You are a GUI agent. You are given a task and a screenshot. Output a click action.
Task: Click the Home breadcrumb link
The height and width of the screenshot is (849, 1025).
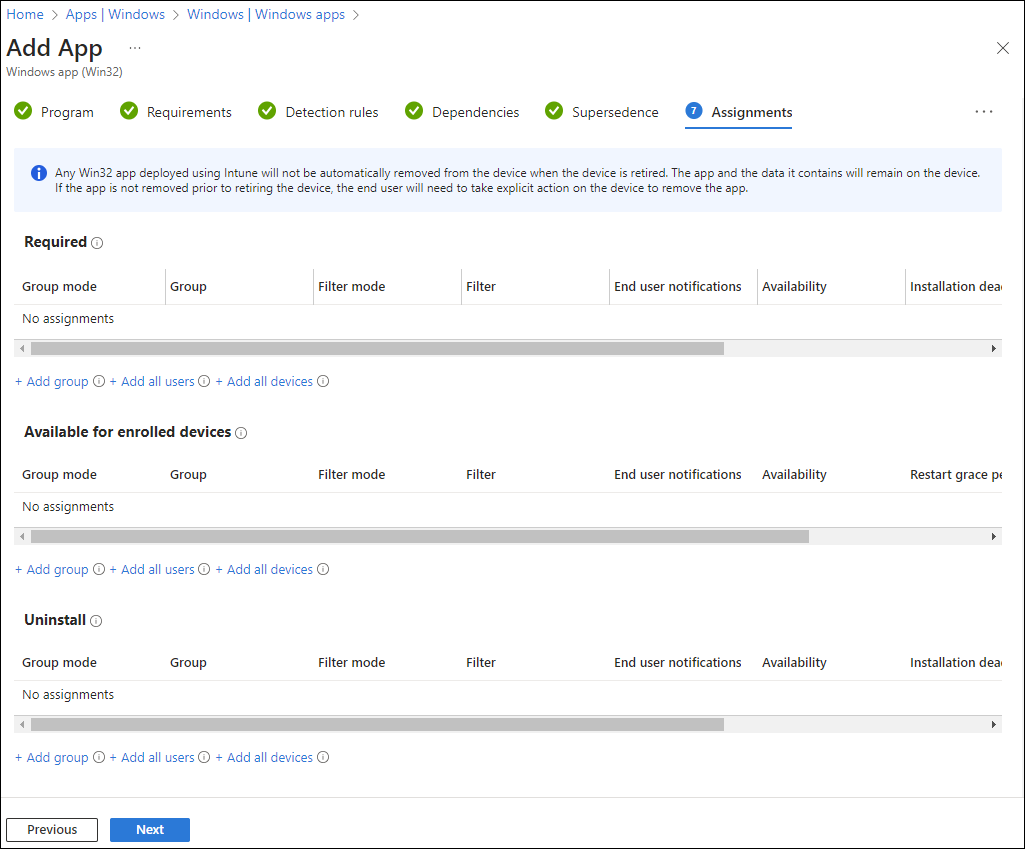(25, 14)
